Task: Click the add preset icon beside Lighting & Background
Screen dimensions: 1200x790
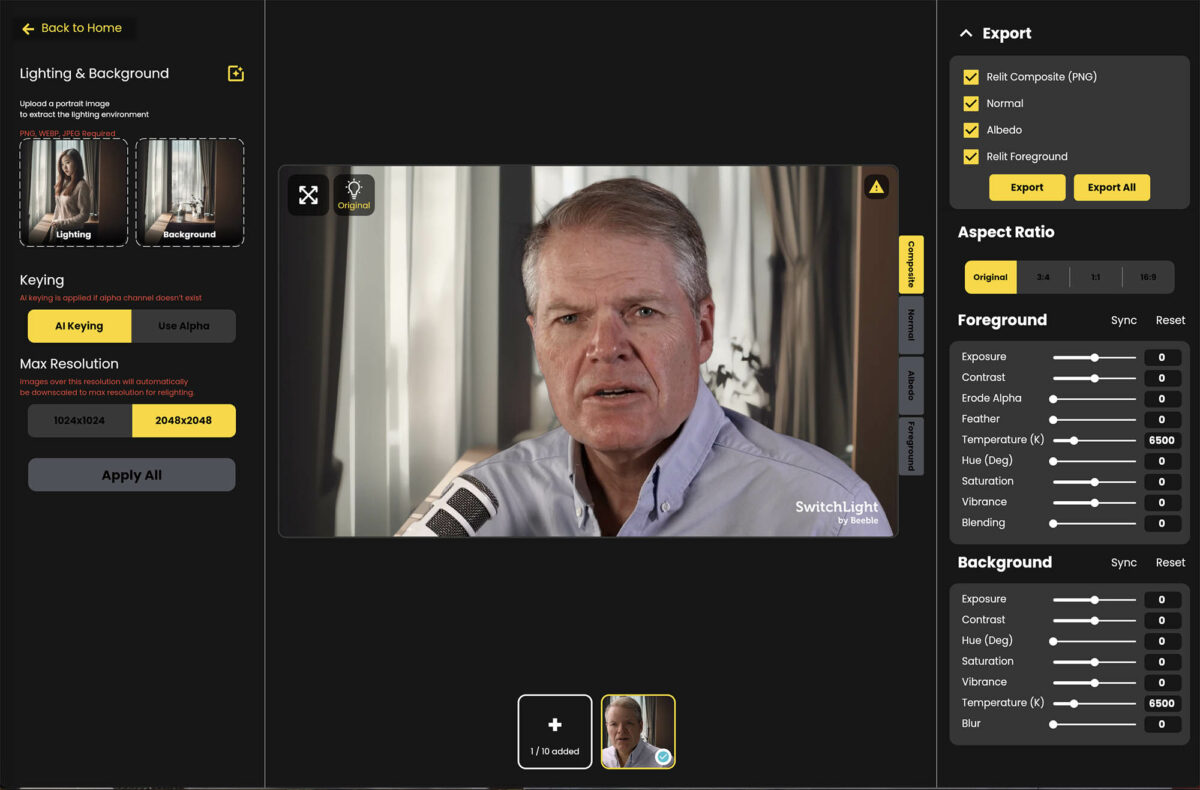Action: [236, 74]
